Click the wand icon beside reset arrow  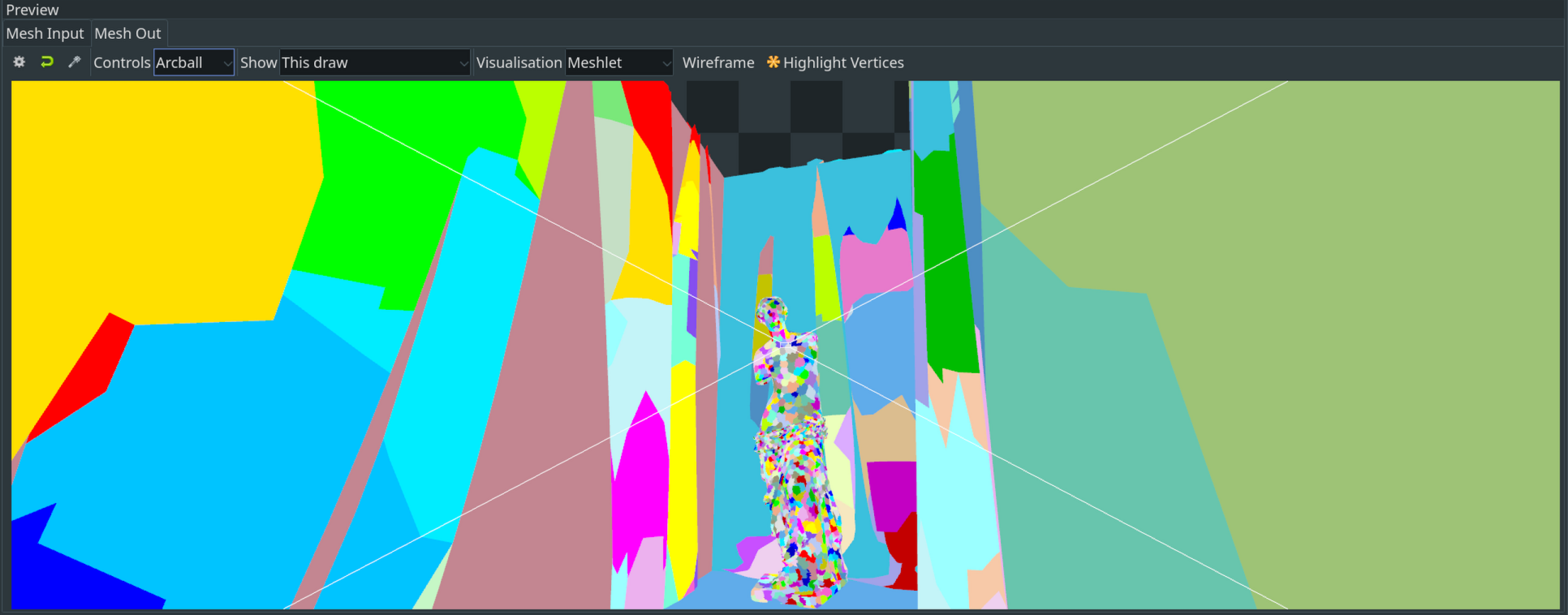[x=75, y=62]
